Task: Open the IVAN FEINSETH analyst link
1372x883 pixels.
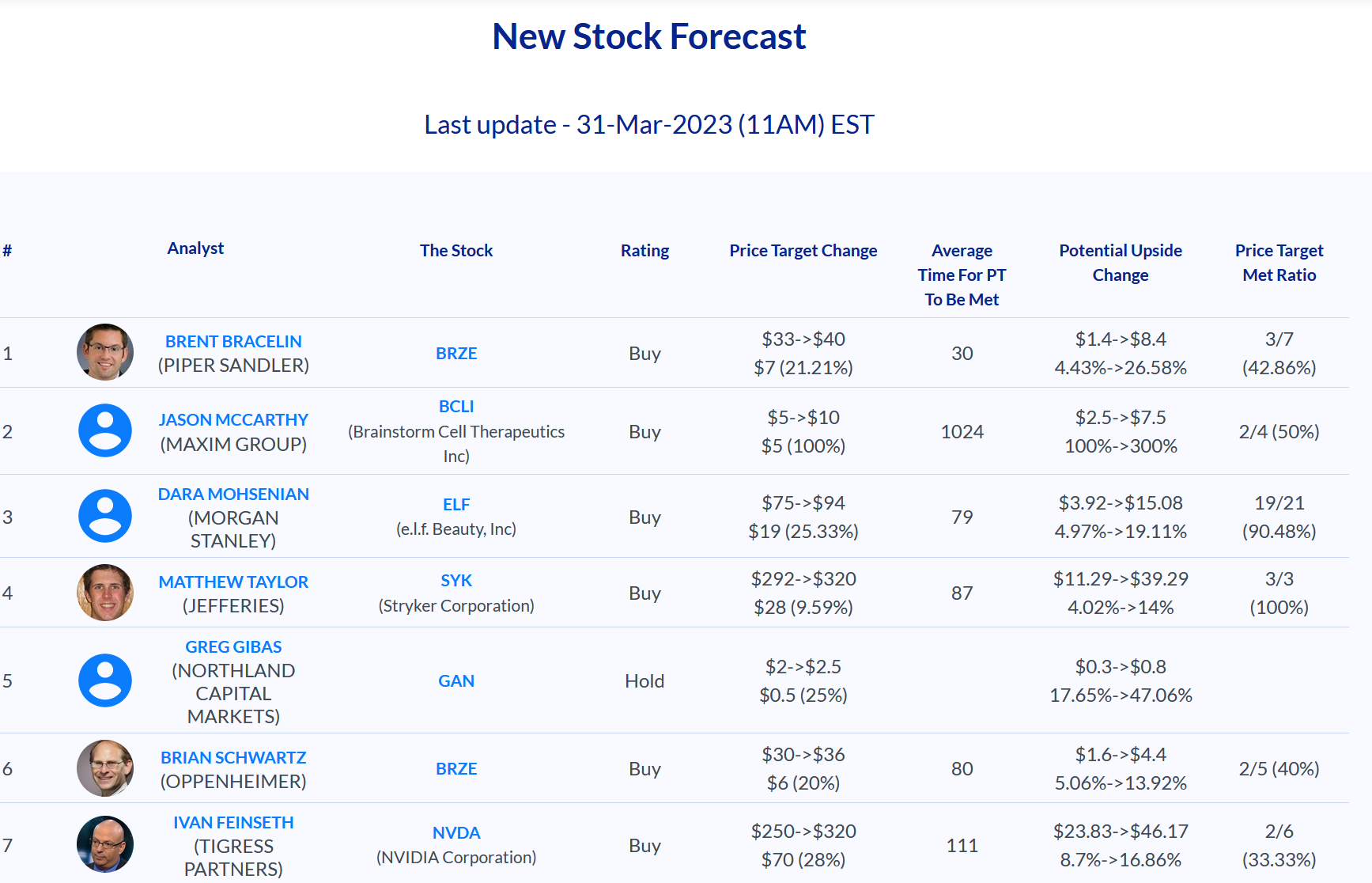Action: 233,822
